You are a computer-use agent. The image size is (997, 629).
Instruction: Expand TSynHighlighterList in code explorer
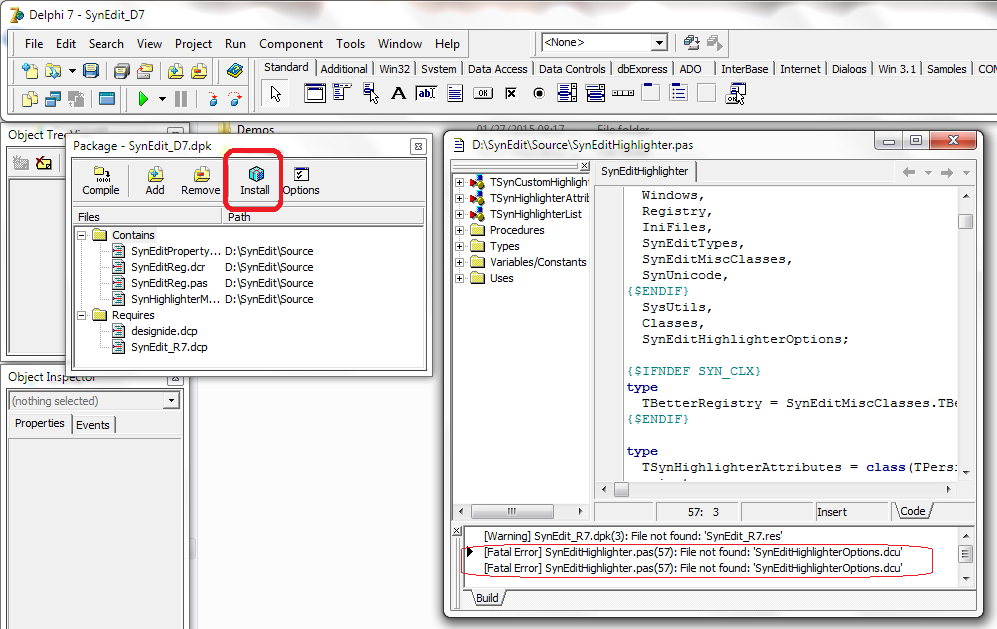tap(459, 214)
